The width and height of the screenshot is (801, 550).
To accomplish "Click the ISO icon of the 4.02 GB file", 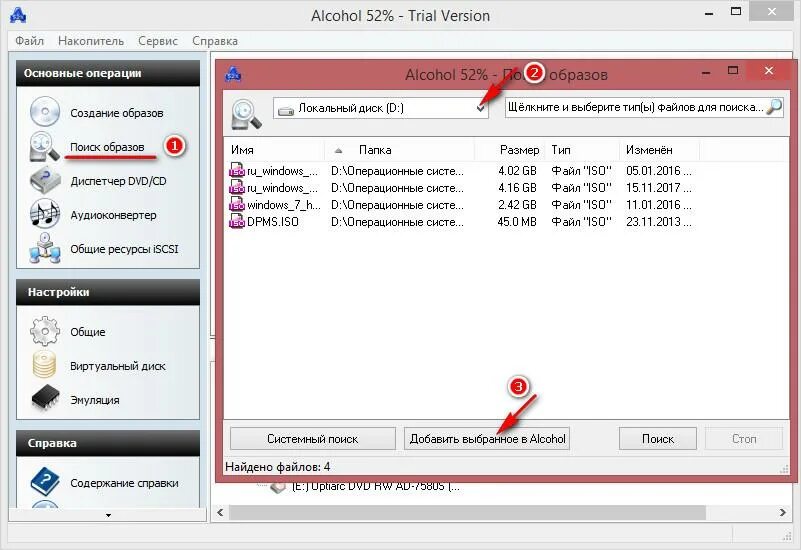I will tap(237, 171).
